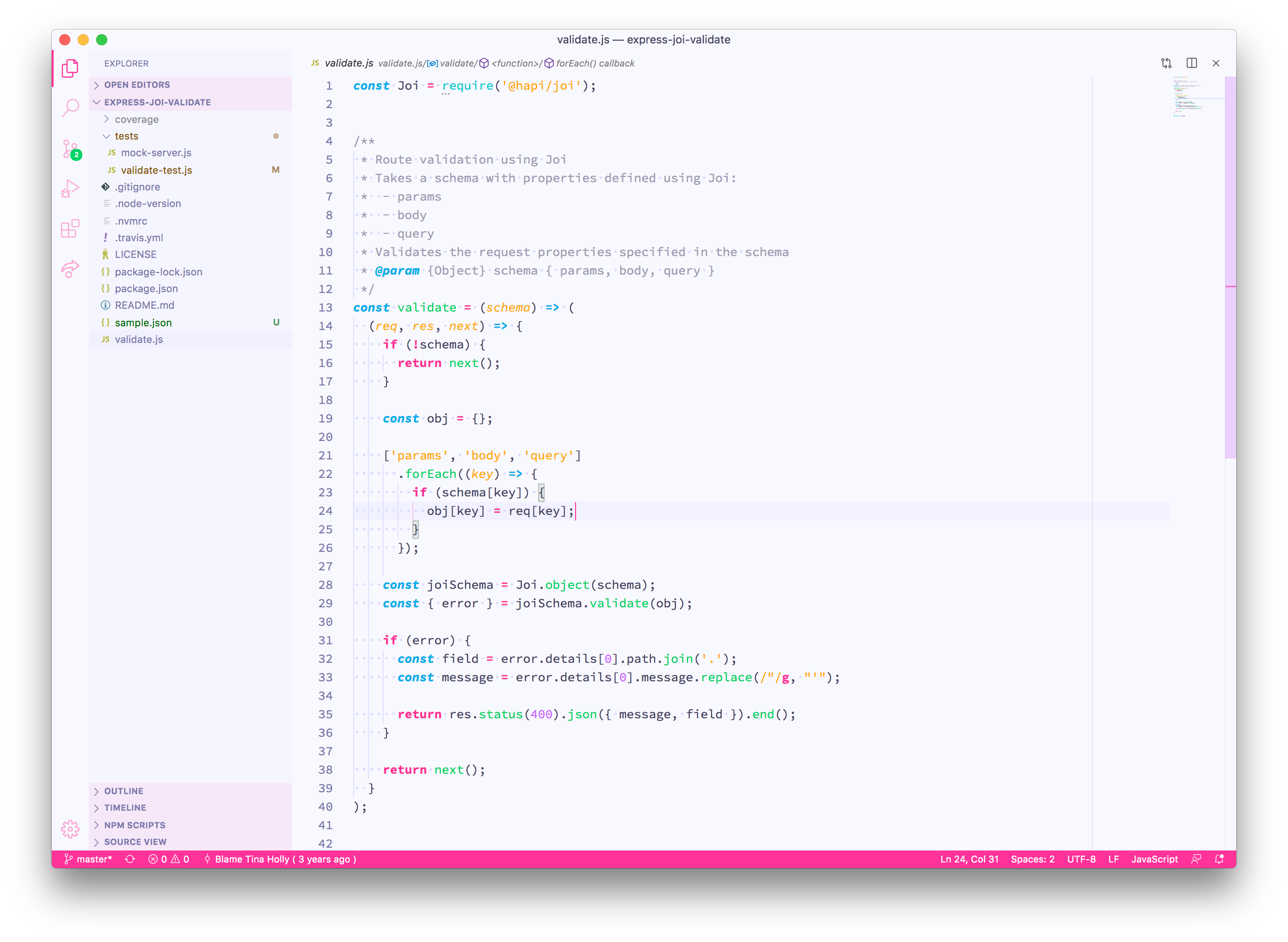Screen dimensions: 1288x942
Task: Open the Manage gear settings icon
Action: [70, 829]
